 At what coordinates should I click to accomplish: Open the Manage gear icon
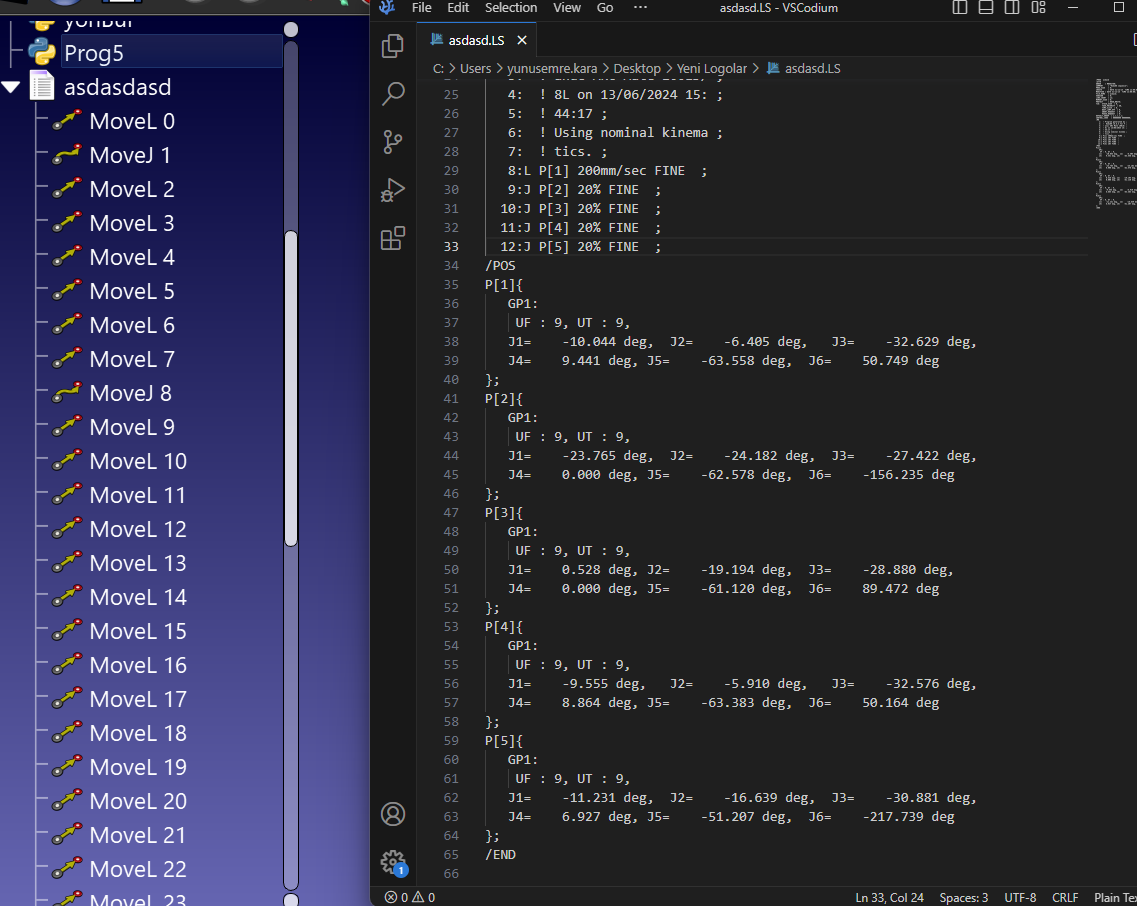click(x=393, y=861)
